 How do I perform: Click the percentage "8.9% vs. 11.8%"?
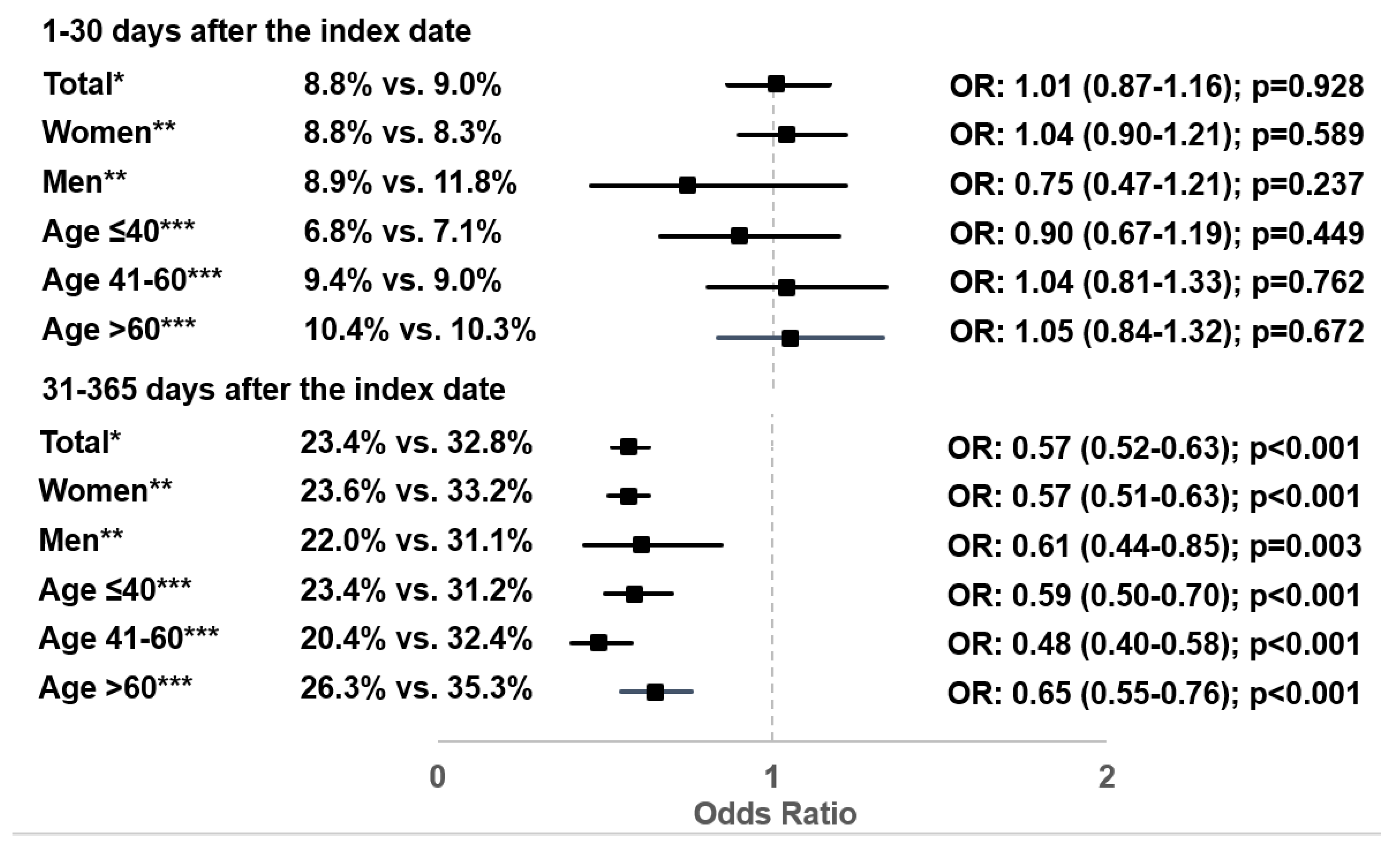pyautogui.click(x=410, y=183)
